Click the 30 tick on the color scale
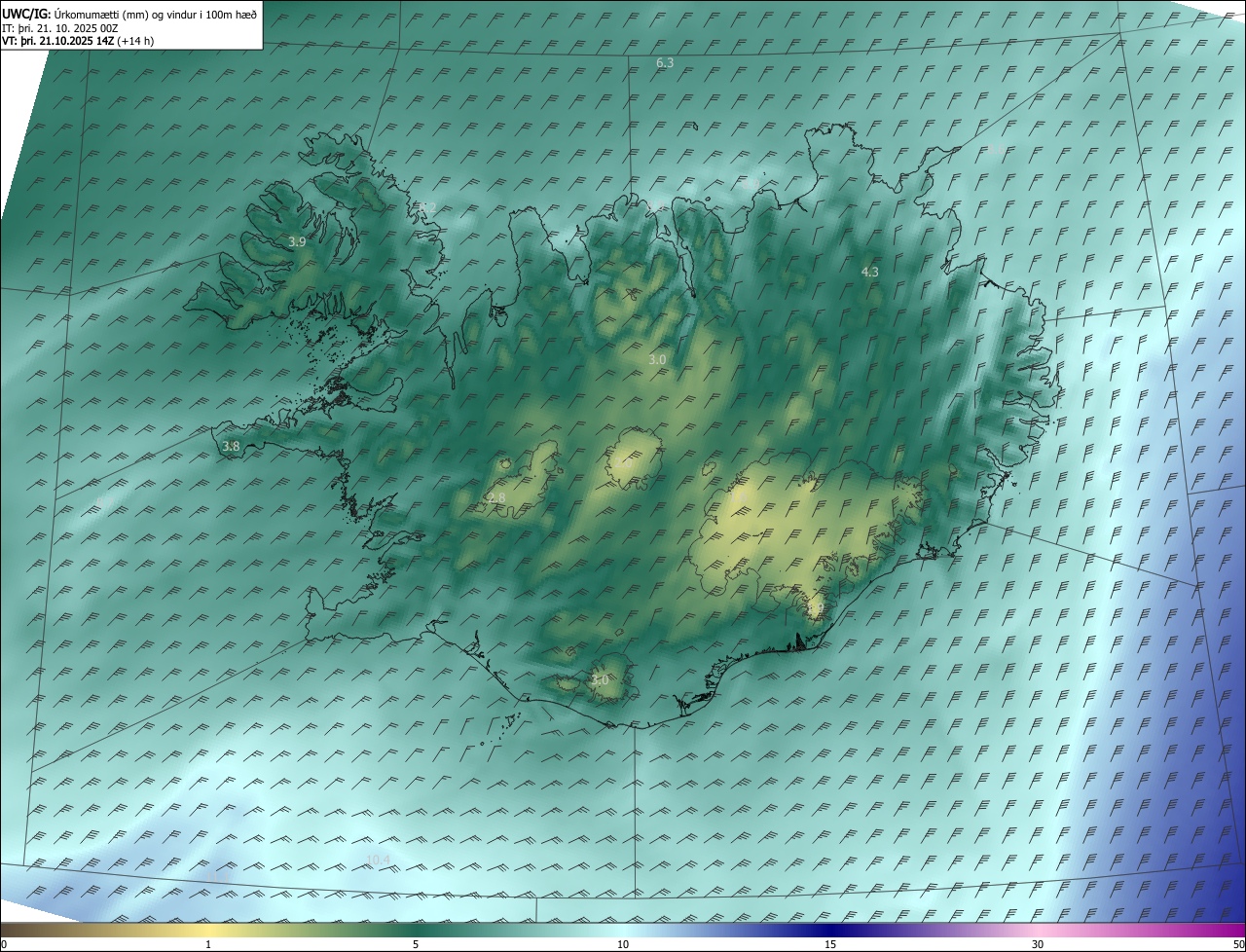Viewport: 1246px width, 952px height. coord(1038,945)
